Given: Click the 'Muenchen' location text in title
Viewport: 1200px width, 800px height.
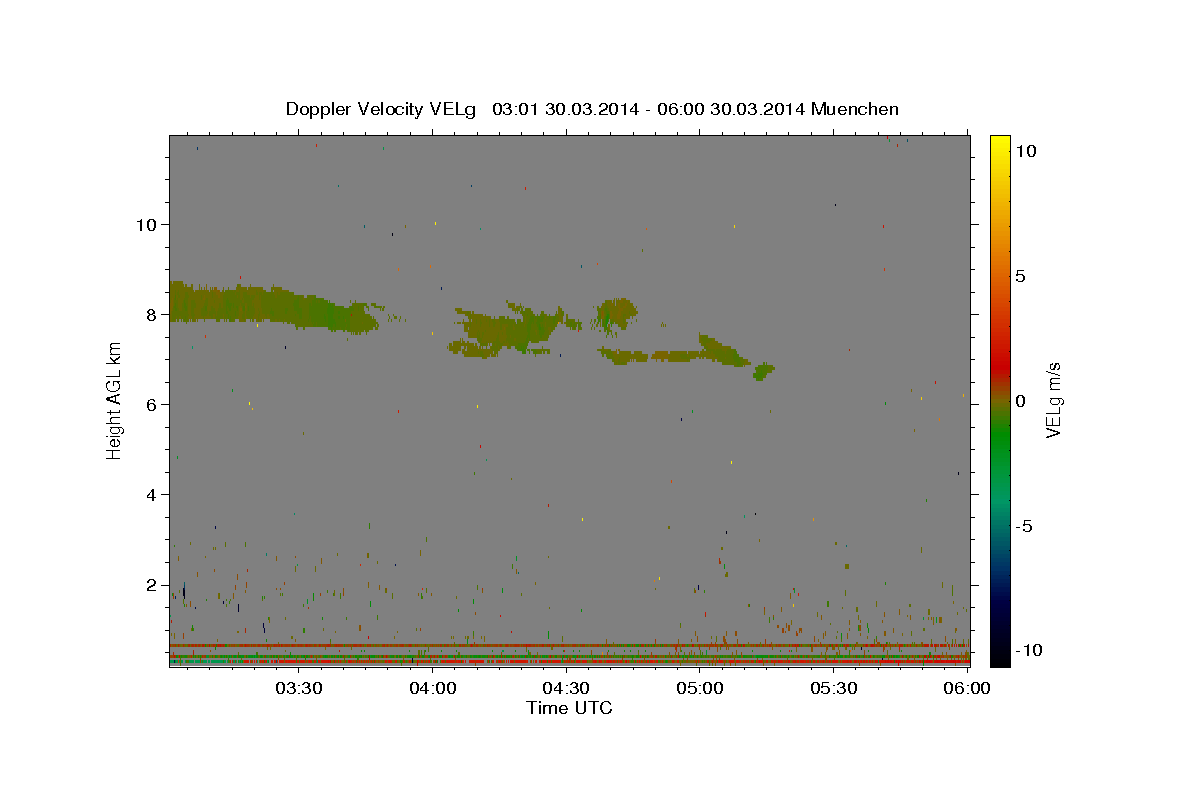Looking at the screenshot, I should click(856, 109).
